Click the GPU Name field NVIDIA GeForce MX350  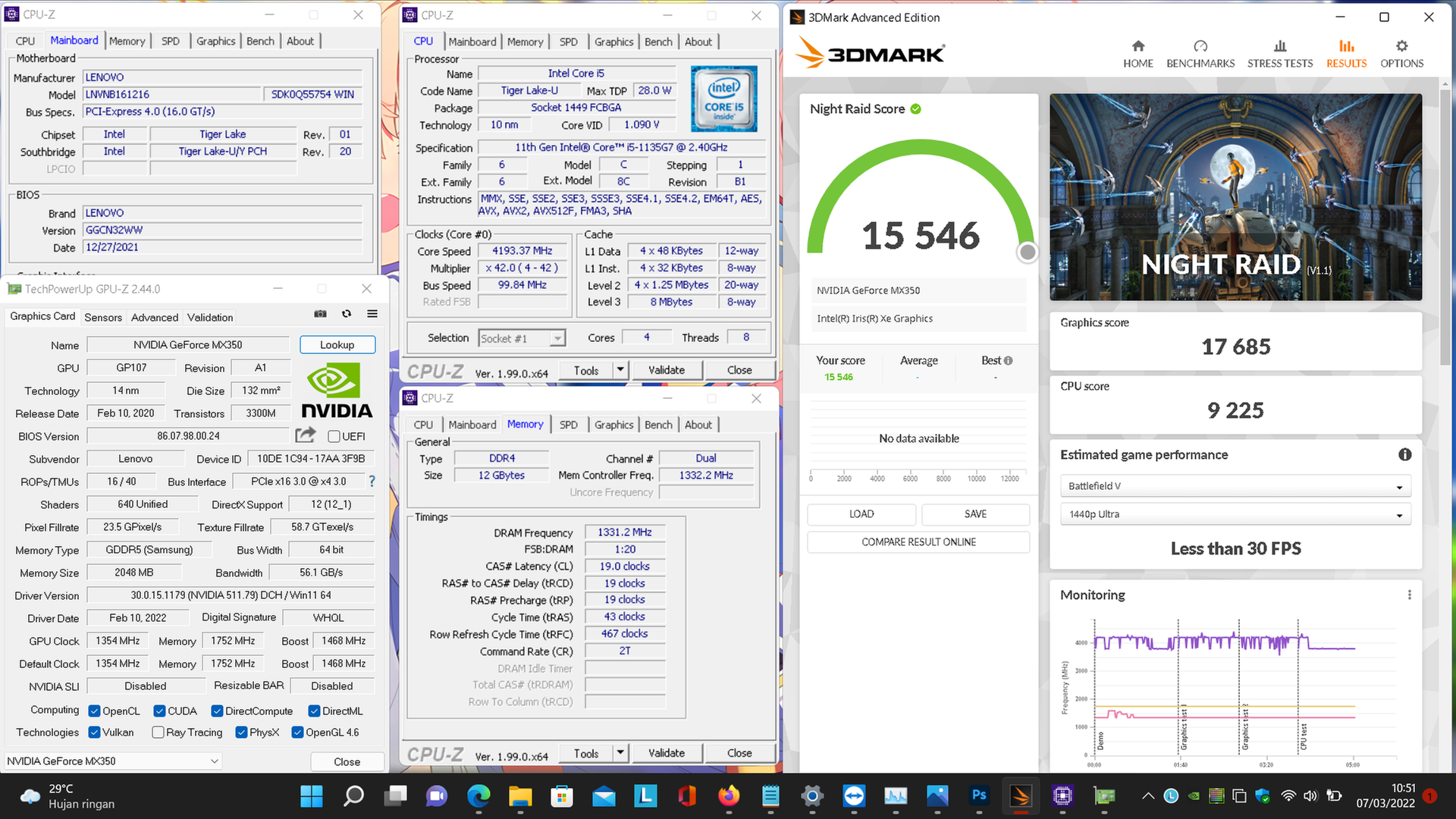[188, 345]
